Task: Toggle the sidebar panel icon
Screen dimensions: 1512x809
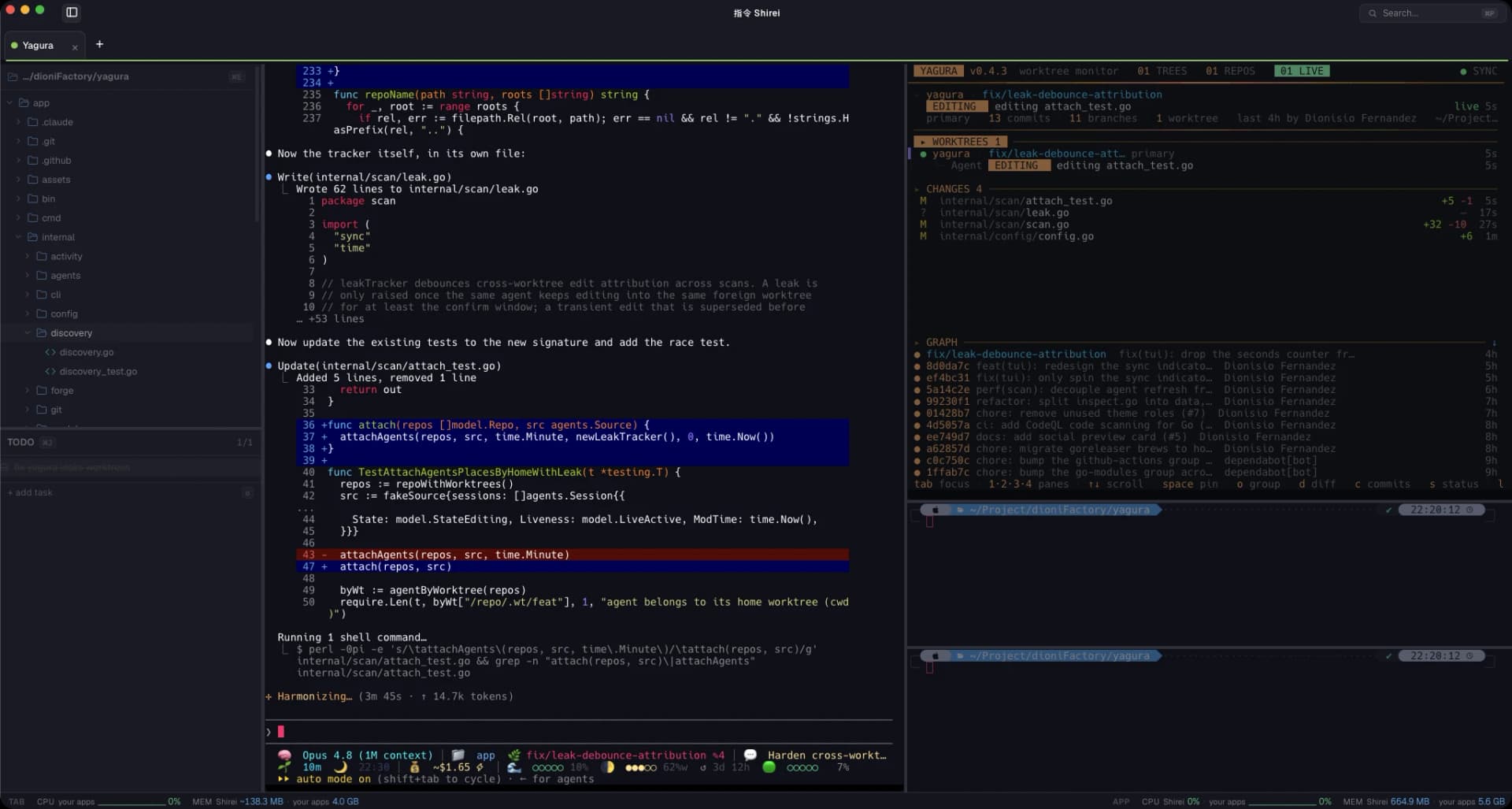Action: click(x=72, y=13)
